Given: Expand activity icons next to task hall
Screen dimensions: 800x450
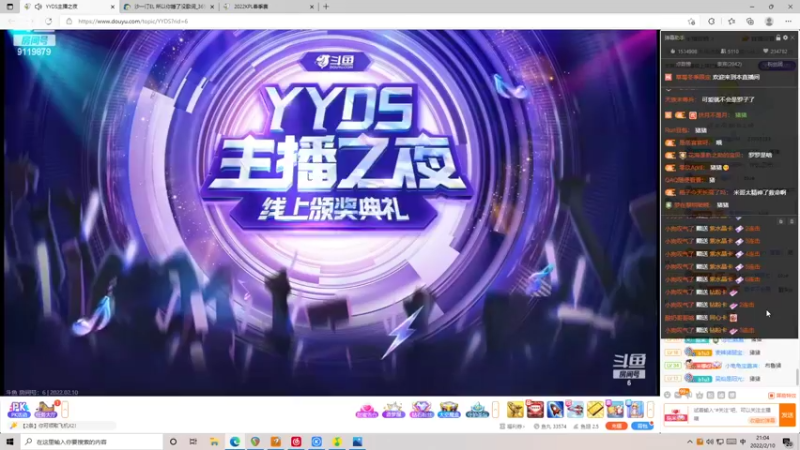Looking at the screenshot, I should pos(65,409).
